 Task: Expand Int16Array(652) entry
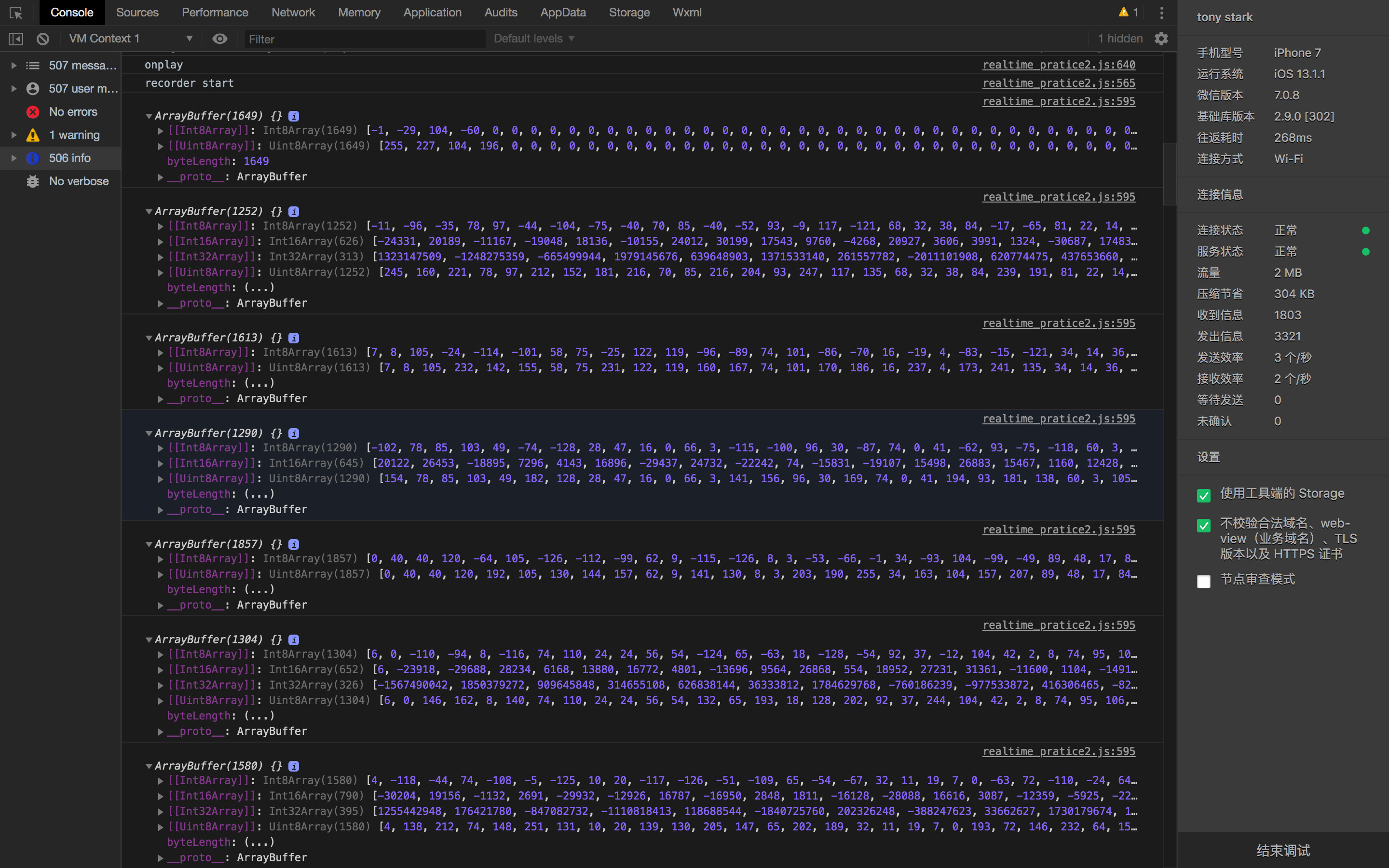click(161, 669)
